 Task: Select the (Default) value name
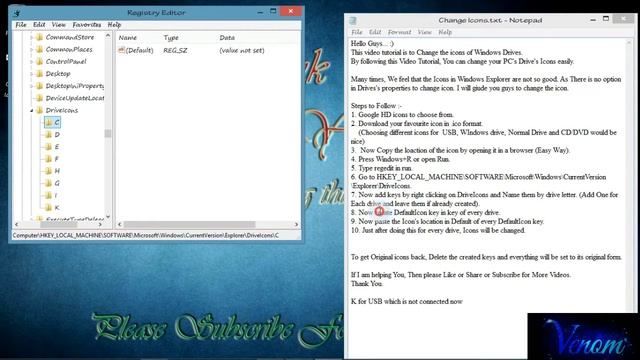(140, 50)
